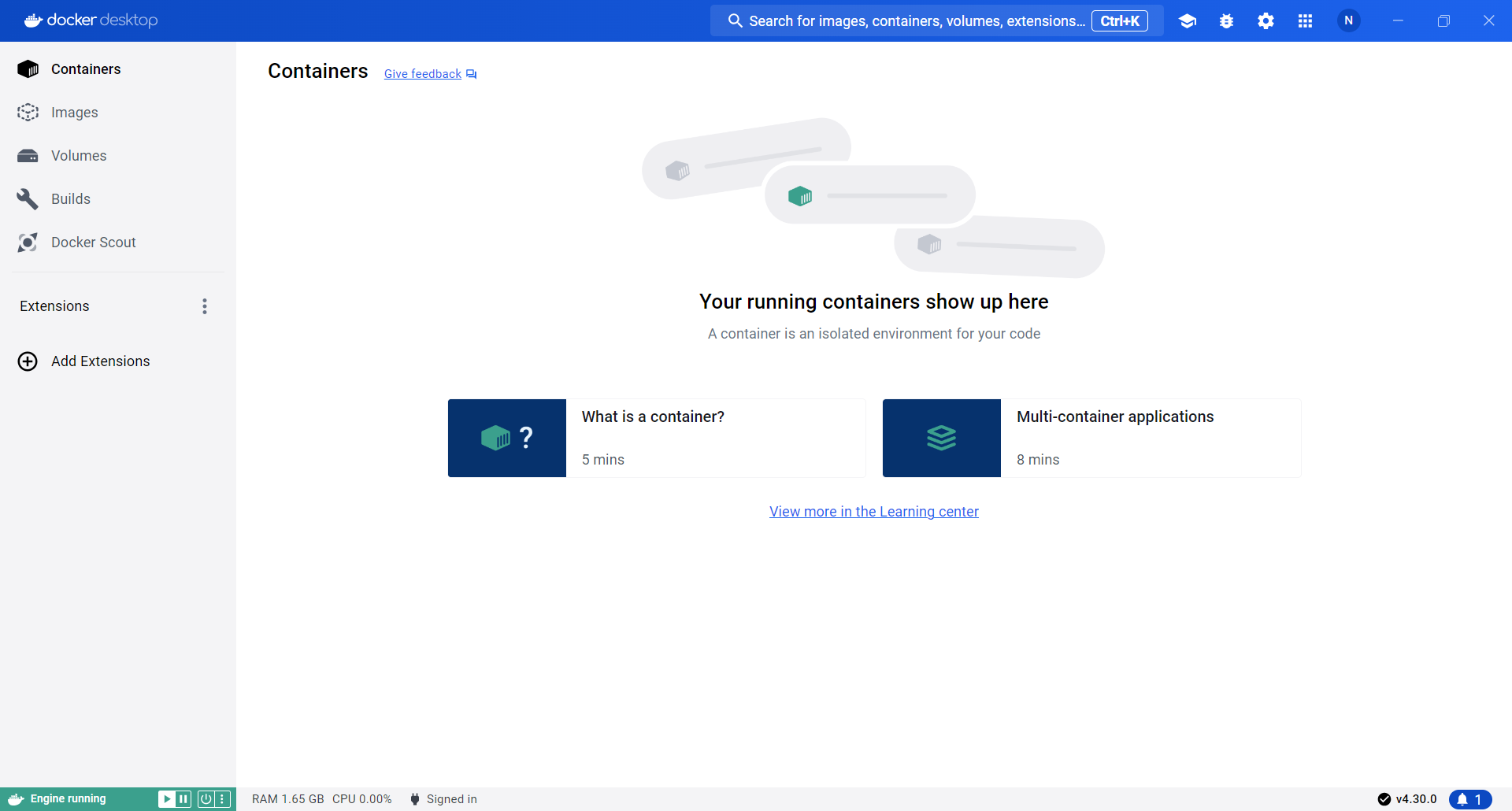Click the Containers page heading
1512x811 pixels.
(318, 71)
